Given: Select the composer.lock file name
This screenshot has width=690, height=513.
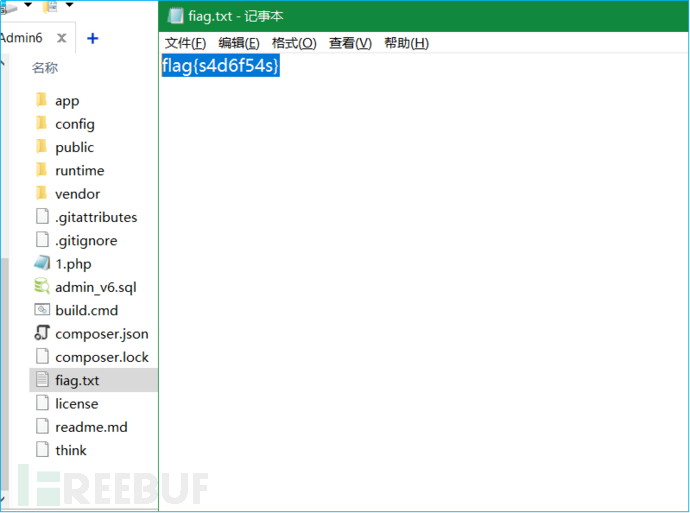Looking at the screenshot, I should pyautogui.click(x=102, y=357).
